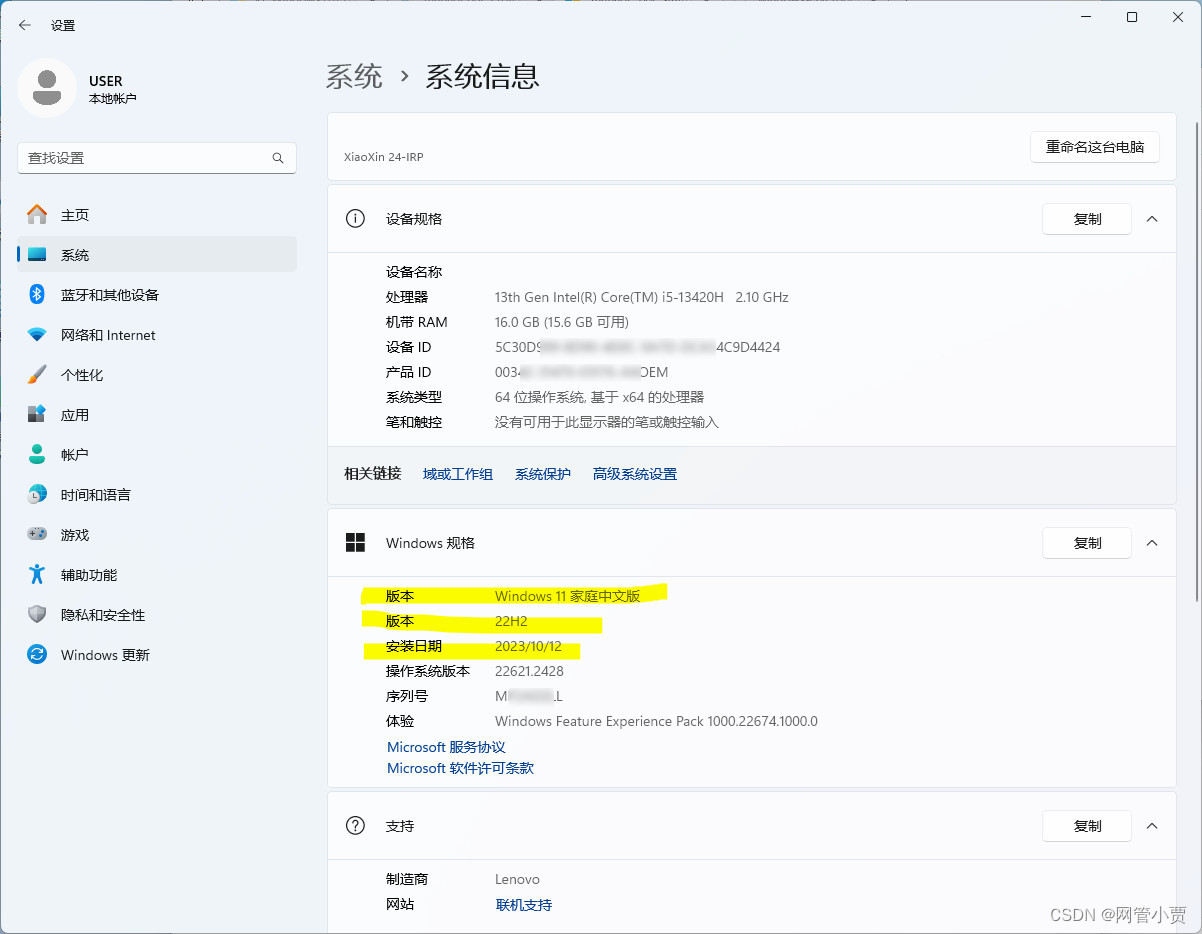Screen dimensions: 1202x934
Task: Click manufacturer value Lenovo
Action: (517, 880)
